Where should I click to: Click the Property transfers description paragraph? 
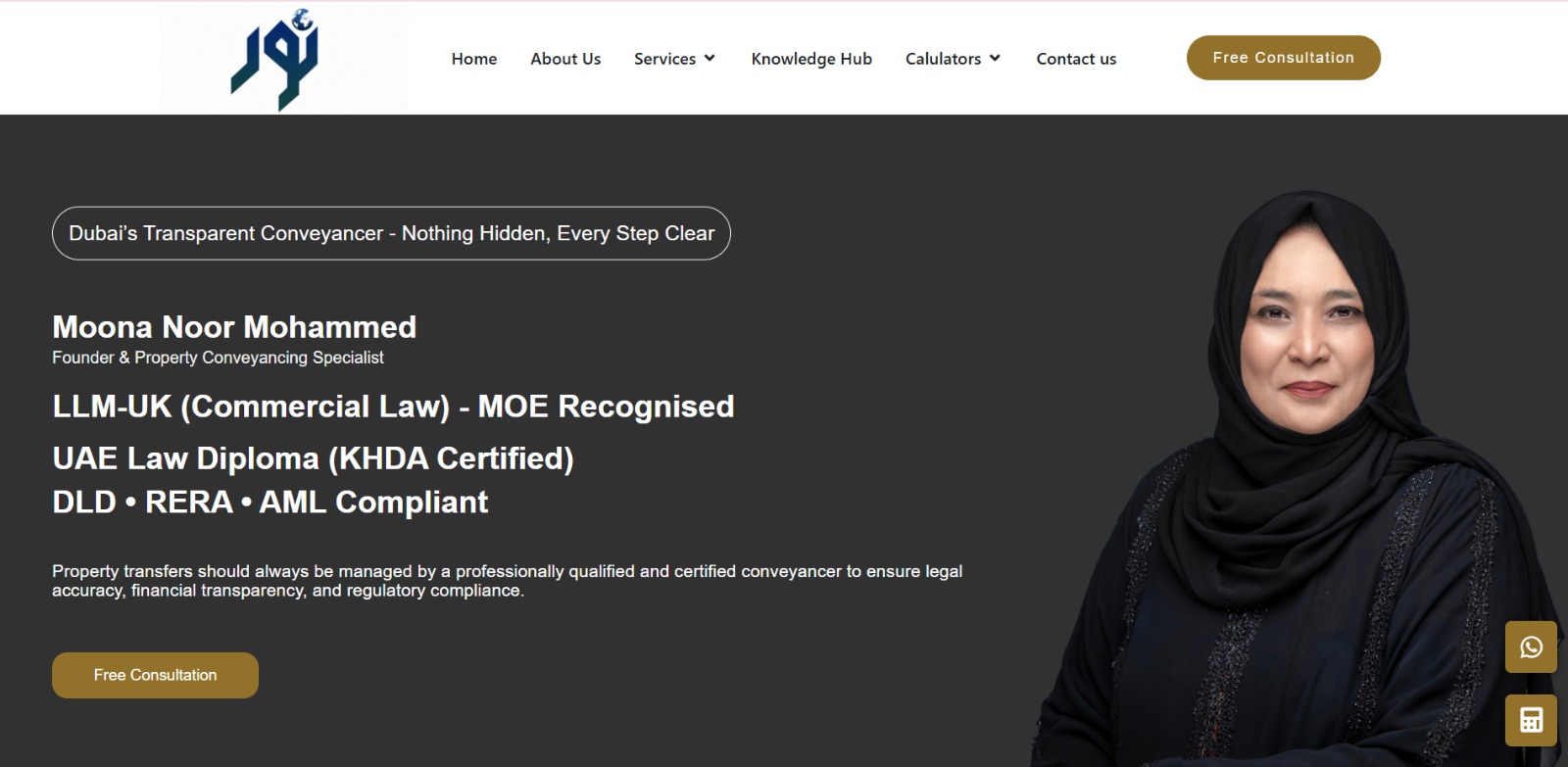pyautogui.click(x=507, y=581)
